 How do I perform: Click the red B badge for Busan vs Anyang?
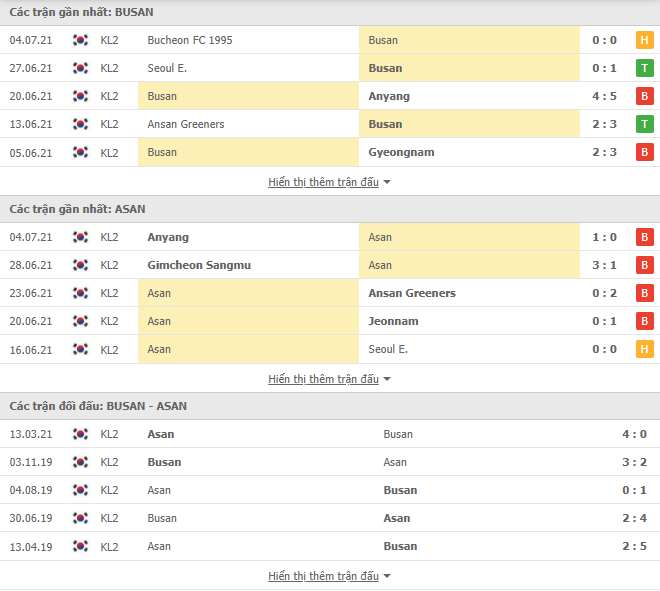tap(644, 96)
